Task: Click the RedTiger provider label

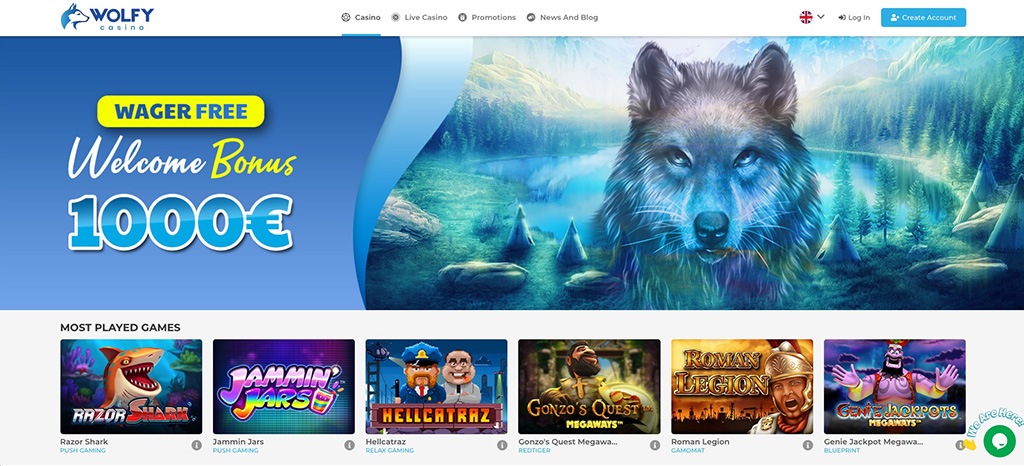Action: click(534, 451)
